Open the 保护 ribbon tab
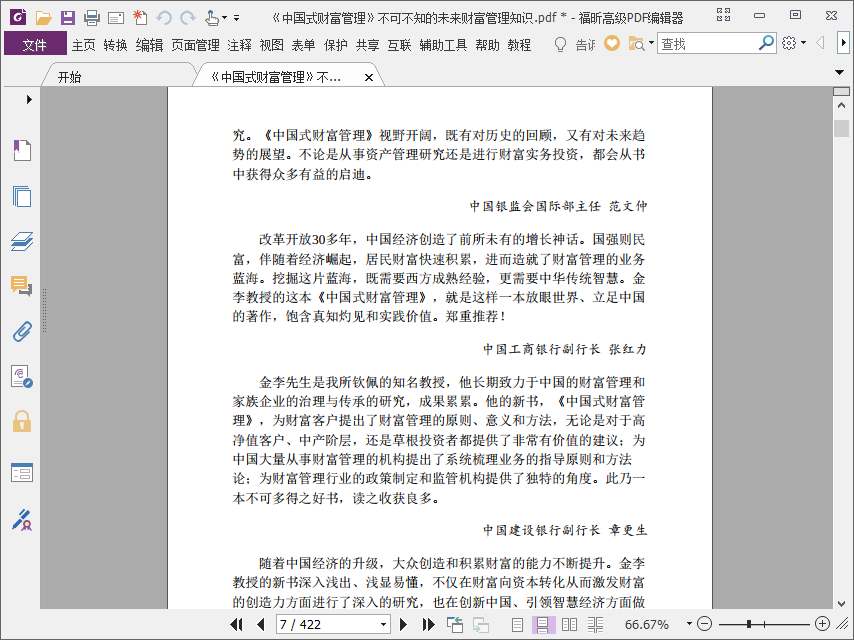Image resolution: width=854 pixels, height=640 pixels. coord(336,45)
